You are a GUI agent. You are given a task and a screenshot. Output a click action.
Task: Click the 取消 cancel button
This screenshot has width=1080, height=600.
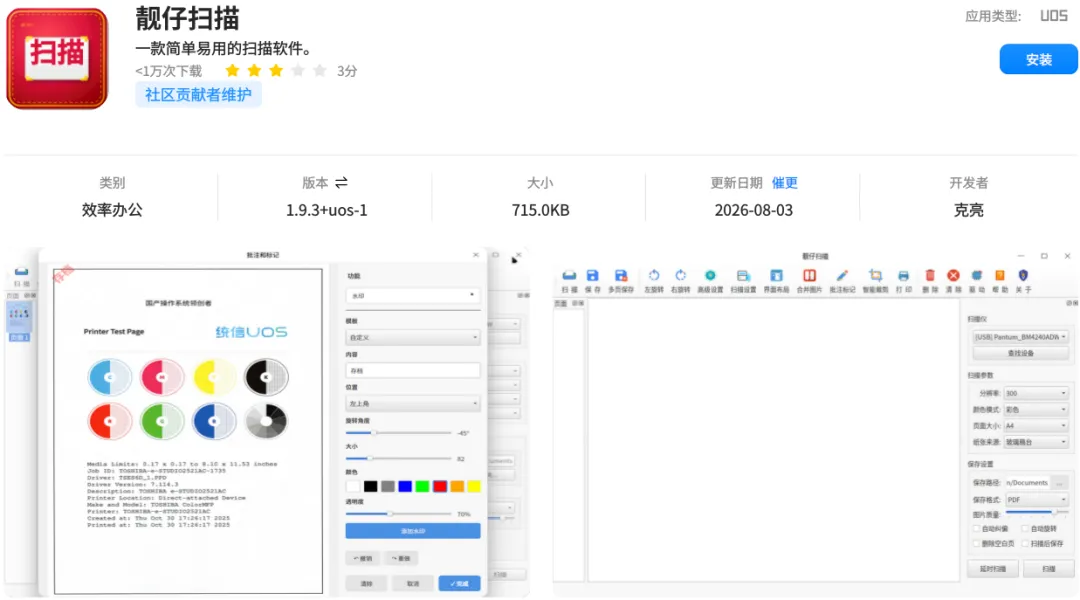click(413, 583)
